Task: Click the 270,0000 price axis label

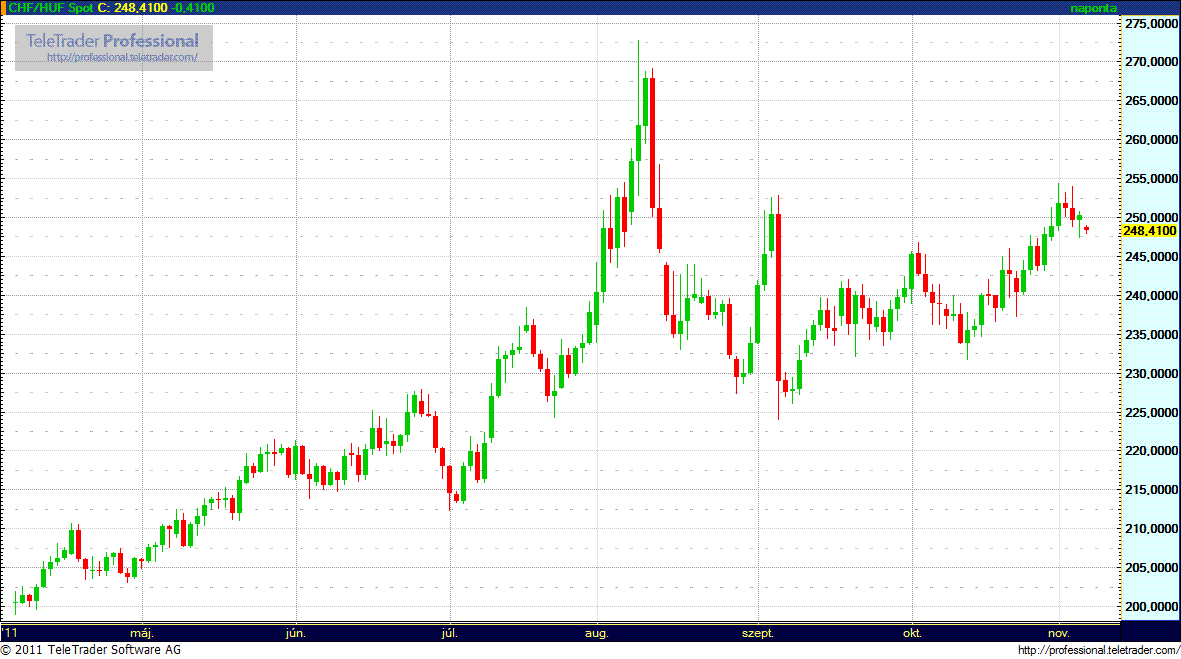Action: 1151,62
